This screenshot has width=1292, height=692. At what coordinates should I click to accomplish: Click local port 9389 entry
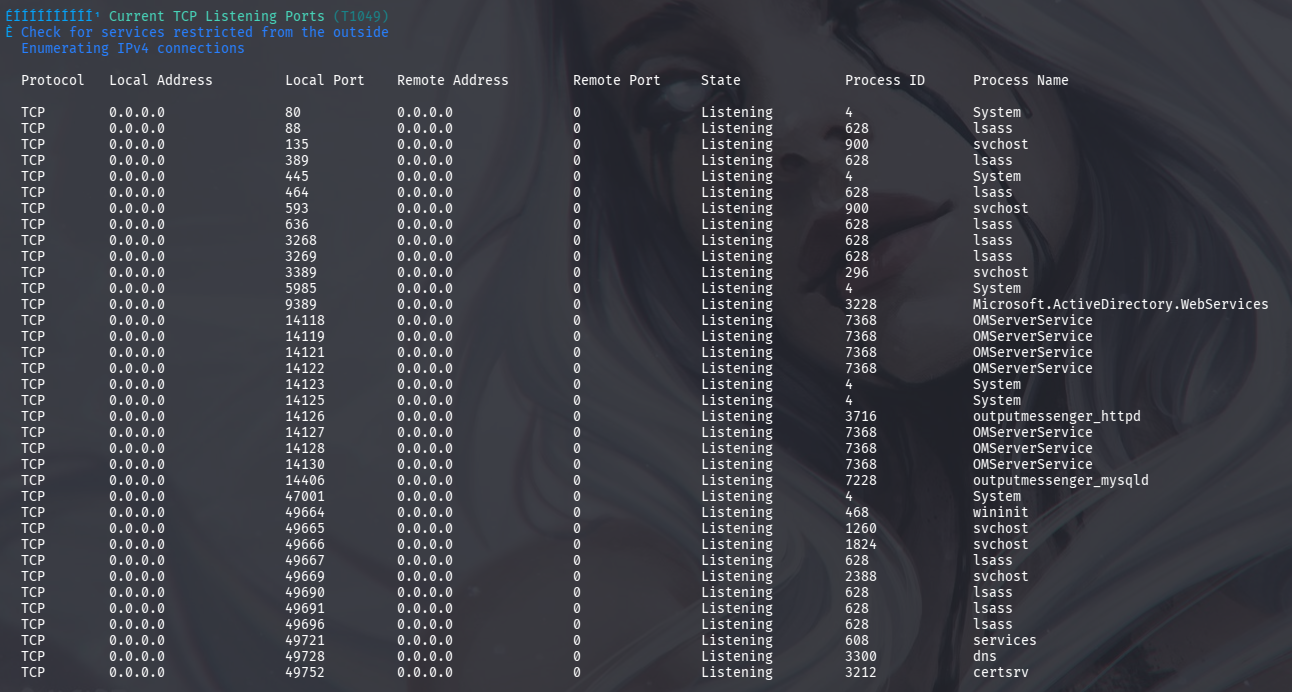(x=301, y=304)
